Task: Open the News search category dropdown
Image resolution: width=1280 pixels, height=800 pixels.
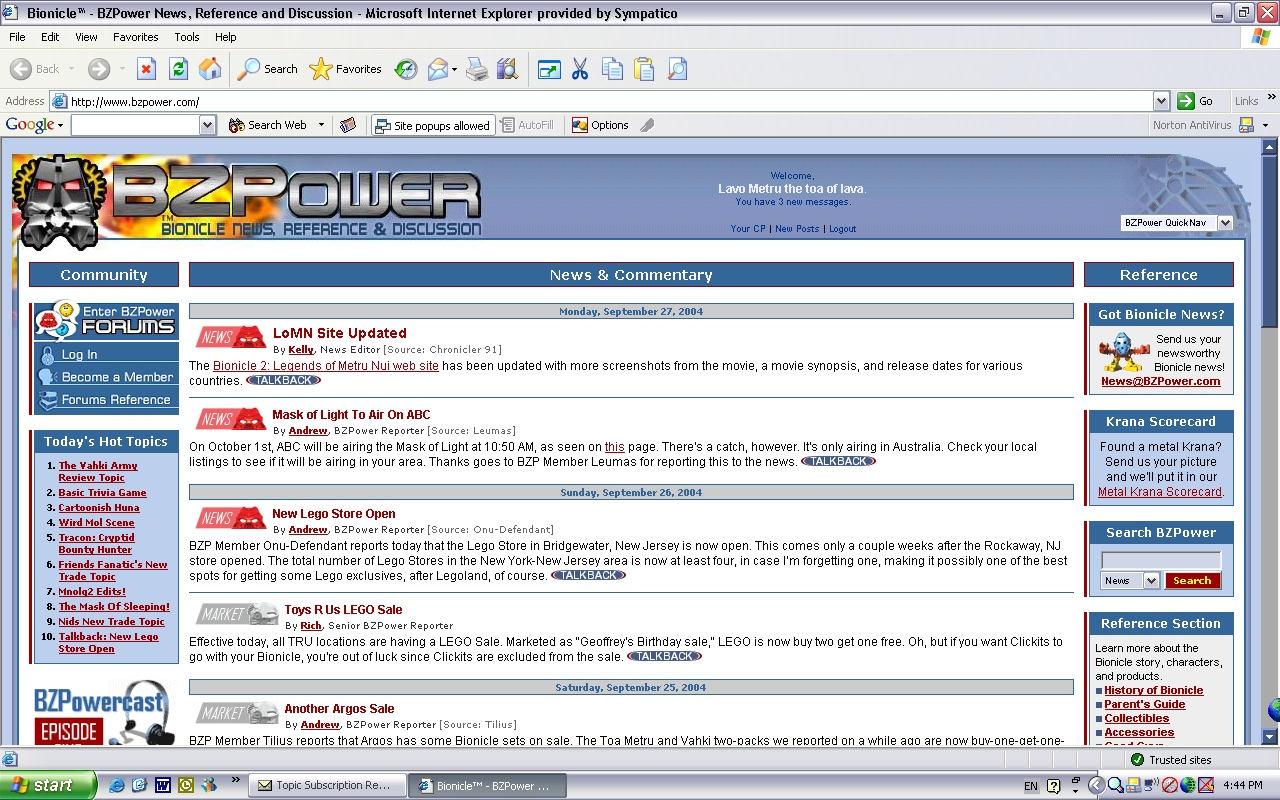Action: pyautogui.click(x=1151, y=580)
